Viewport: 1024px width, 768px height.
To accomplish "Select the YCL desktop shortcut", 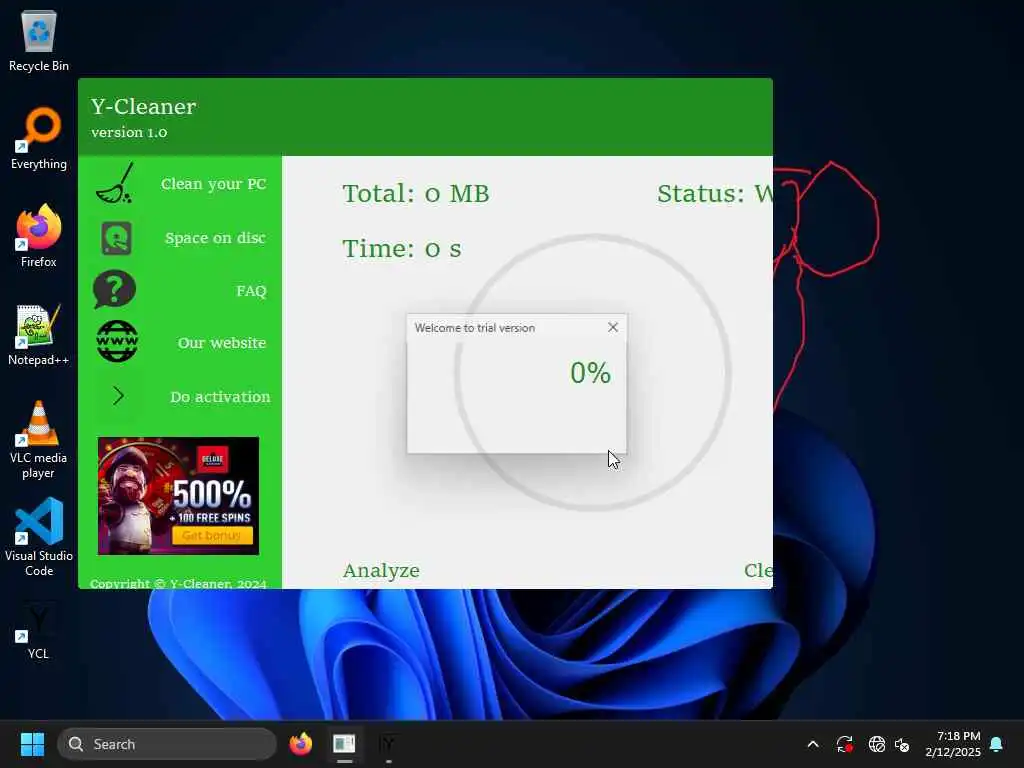I will 39,631.
